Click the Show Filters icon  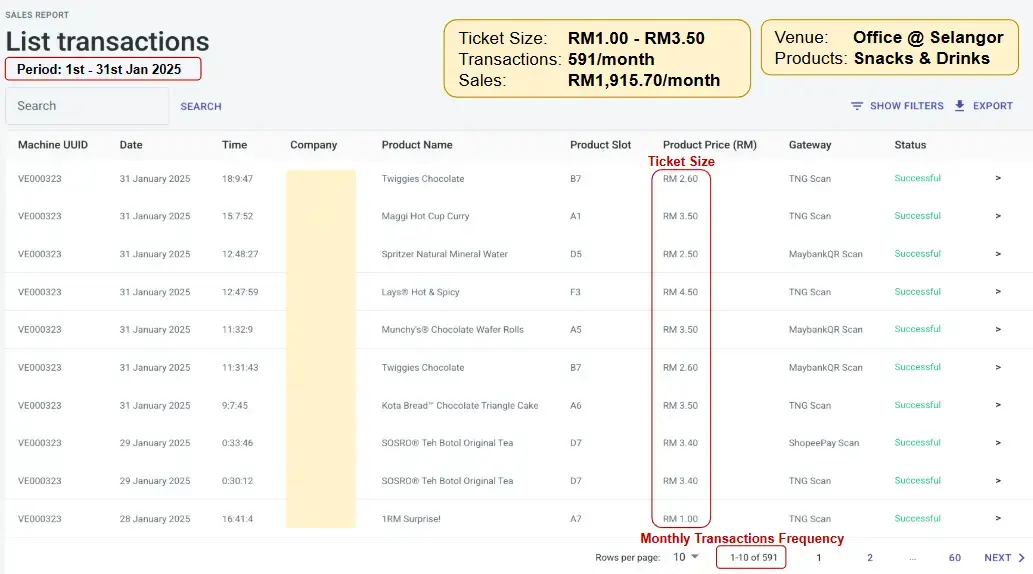point(857,106)
